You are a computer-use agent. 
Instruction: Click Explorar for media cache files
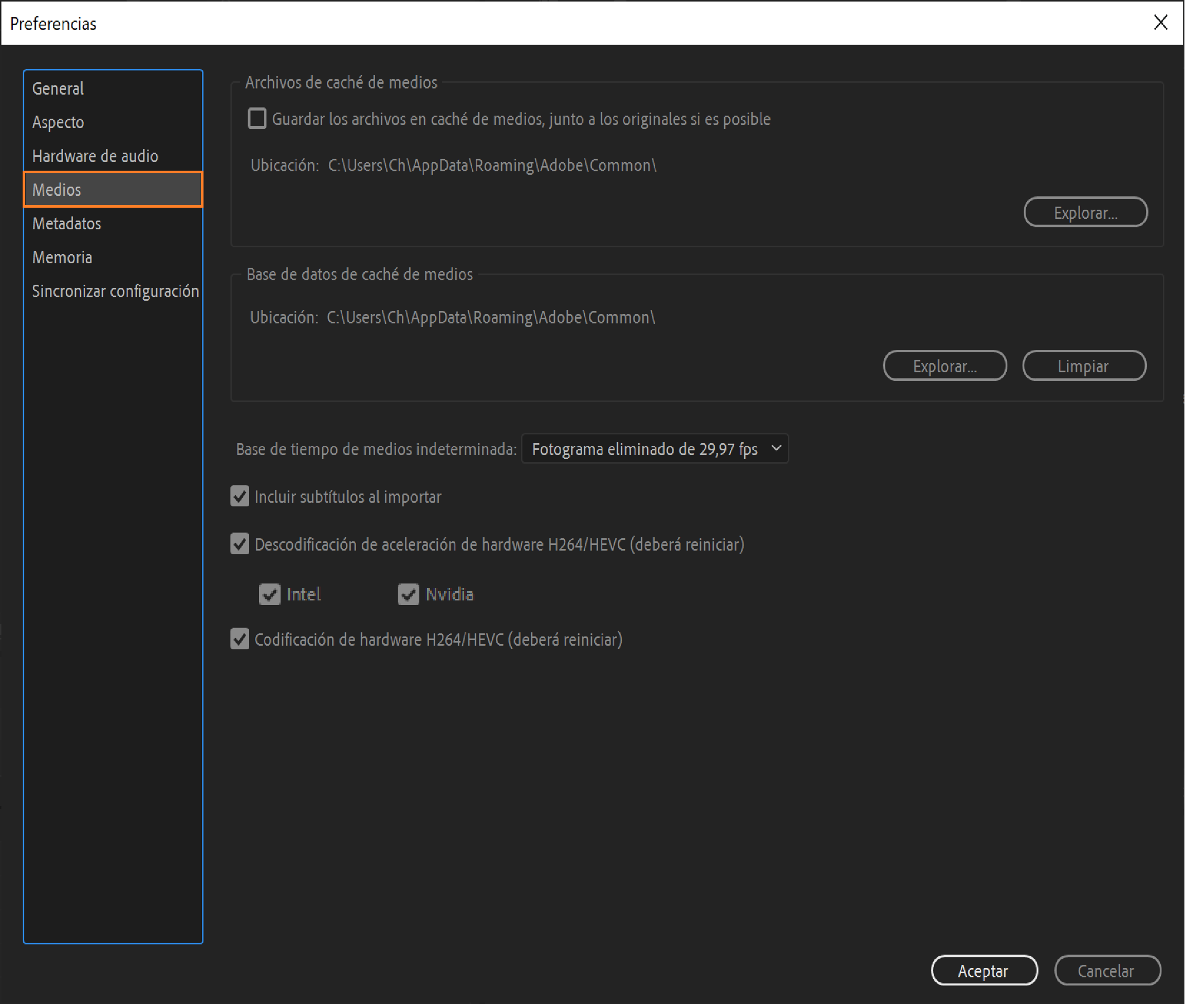pos(1085,212)
